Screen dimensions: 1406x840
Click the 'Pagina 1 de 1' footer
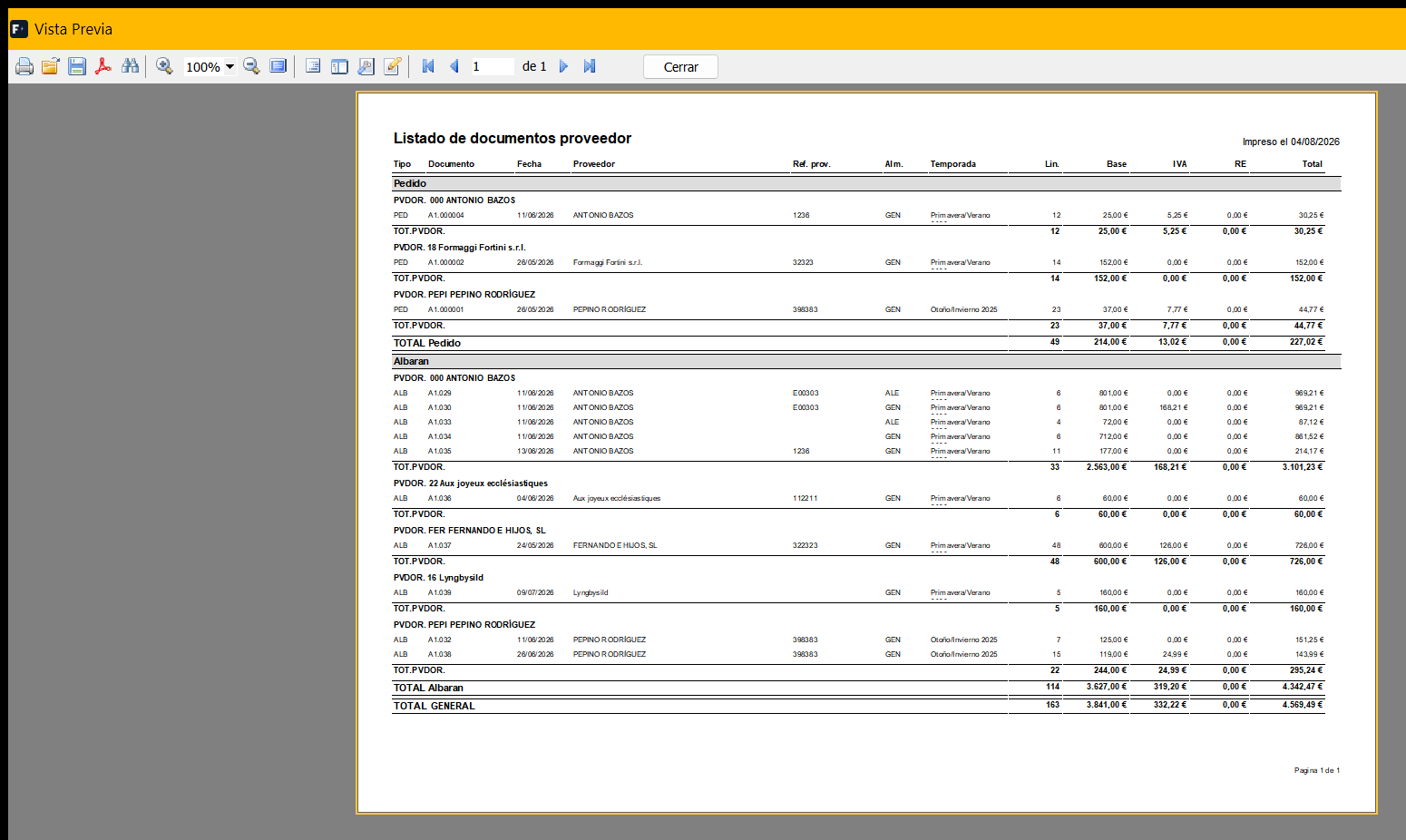point(1317,770)
